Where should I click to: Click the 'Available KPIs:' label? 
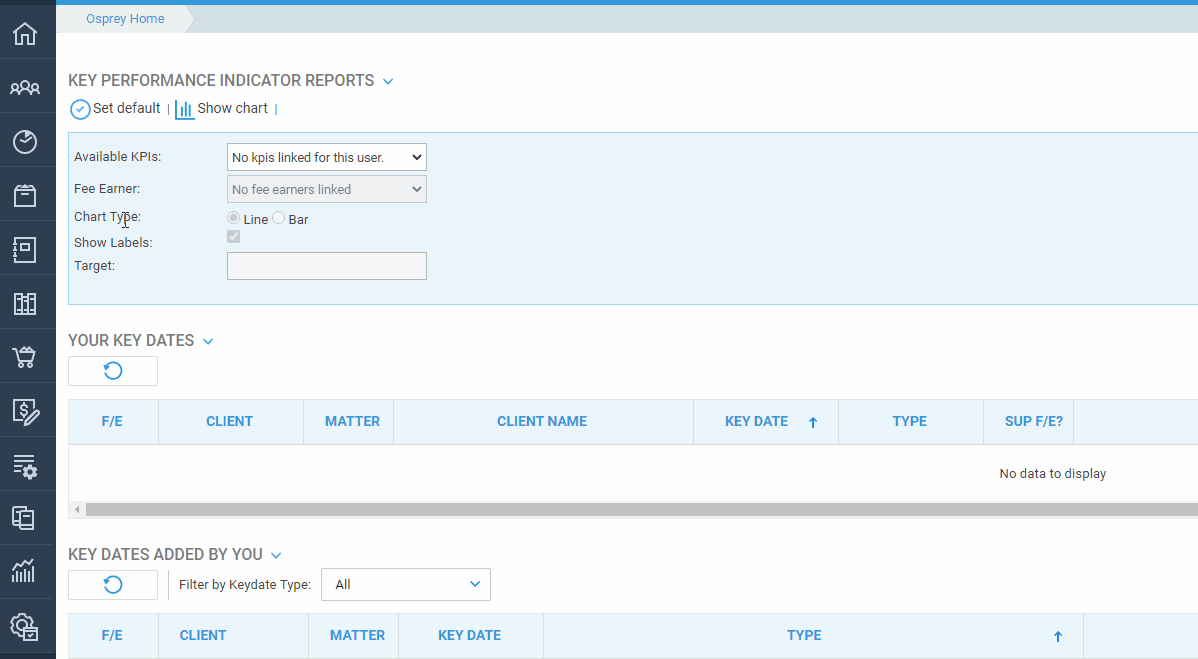point(118,157)
